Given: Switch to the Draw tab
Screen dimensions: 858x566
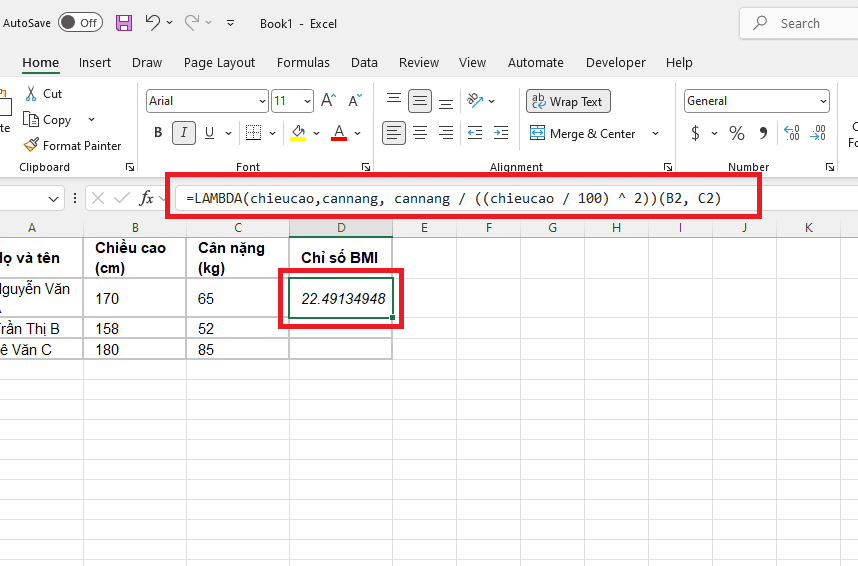Looking at the screenshot, I should (147, 62).
